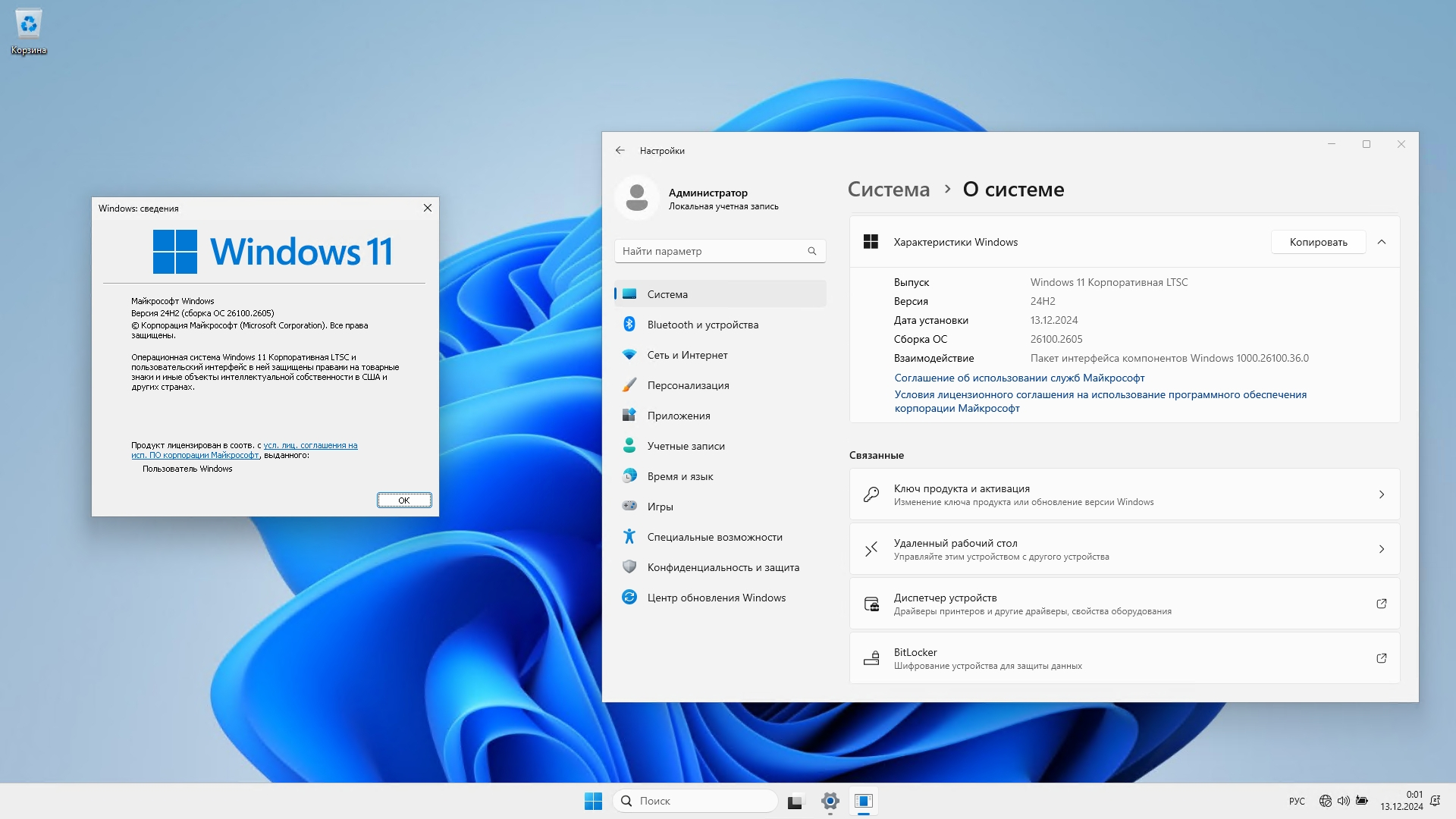Open Центр обновления Windows section

(x=720, y=598)
